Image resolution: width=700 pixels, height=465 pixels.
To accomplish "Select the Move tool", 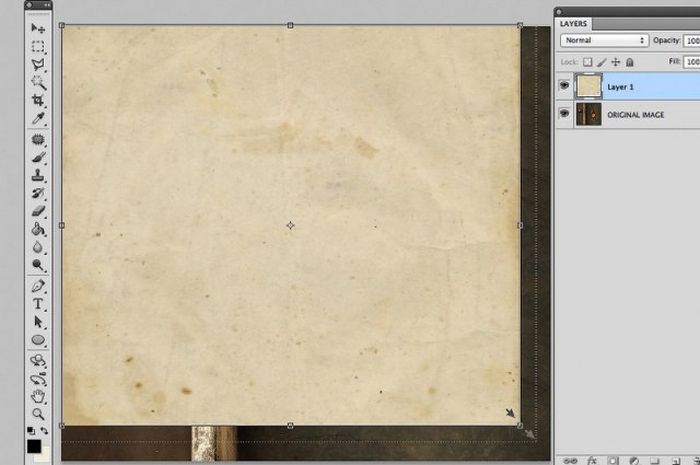I will [39, 29].
